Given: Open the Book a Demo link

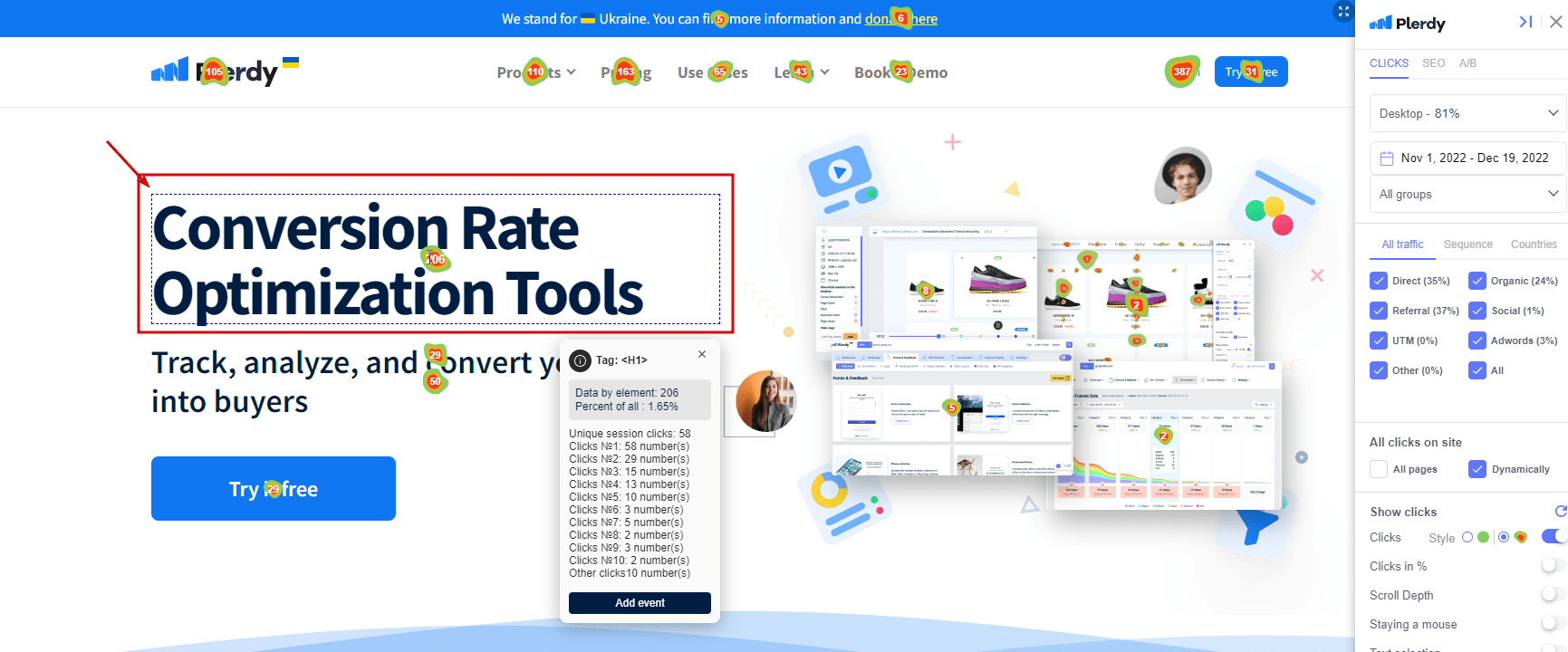Looking at the screenshot, I should [x=901, y=72].
